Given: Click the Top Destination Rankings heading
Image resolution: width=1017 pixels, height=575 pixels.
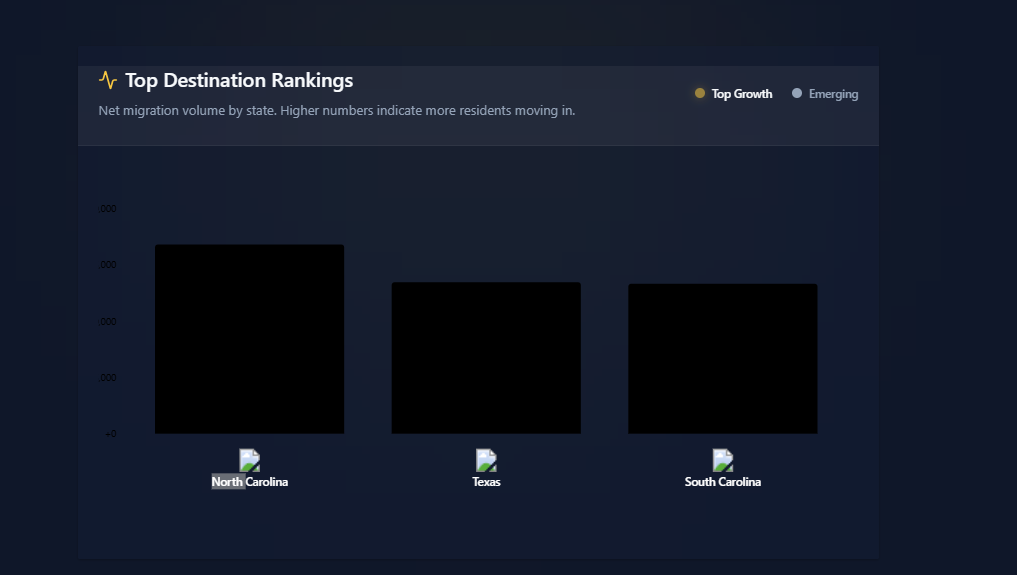Looking at the screenshot, I should coord(239,80).
